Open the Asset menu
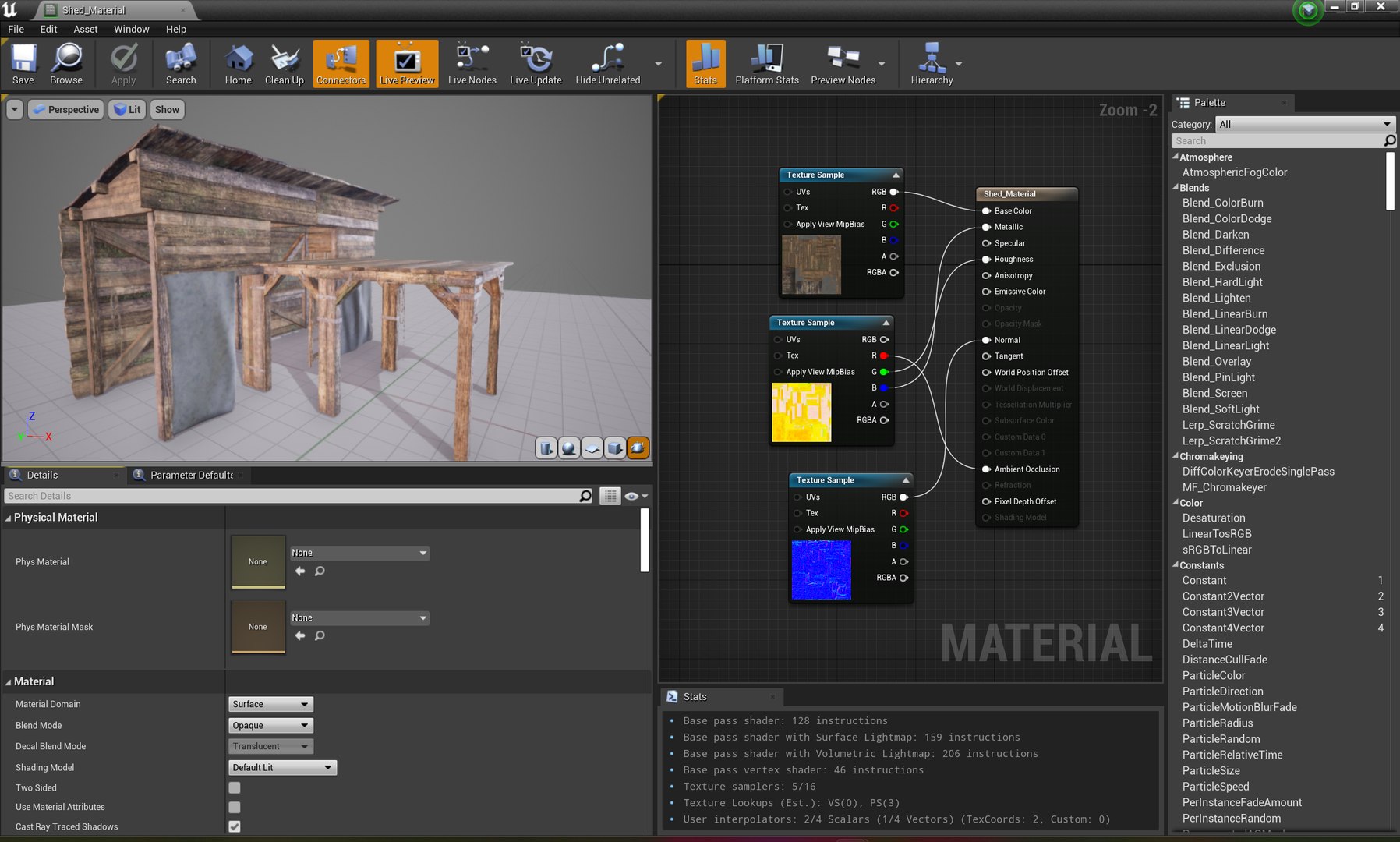Viewport: 1400px width, 842px height. click(x=86, y=29)
